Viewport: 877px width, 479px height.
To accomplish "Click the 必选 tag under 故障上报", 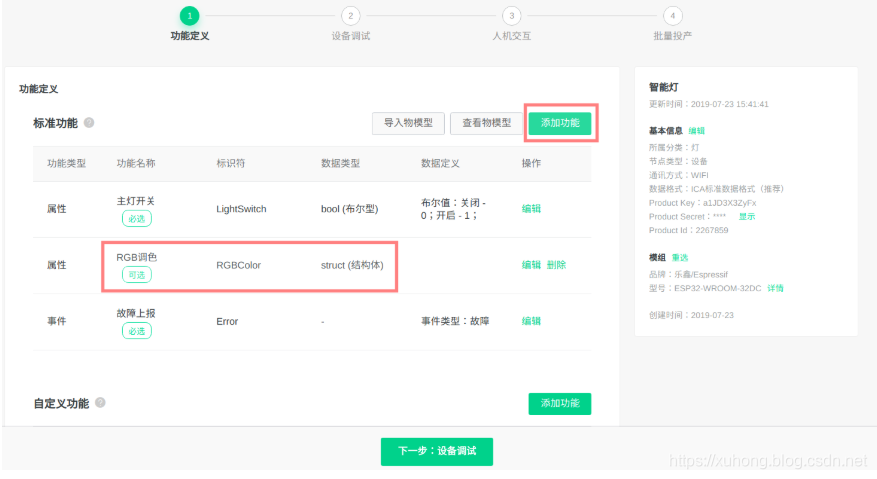I will 136,331.
